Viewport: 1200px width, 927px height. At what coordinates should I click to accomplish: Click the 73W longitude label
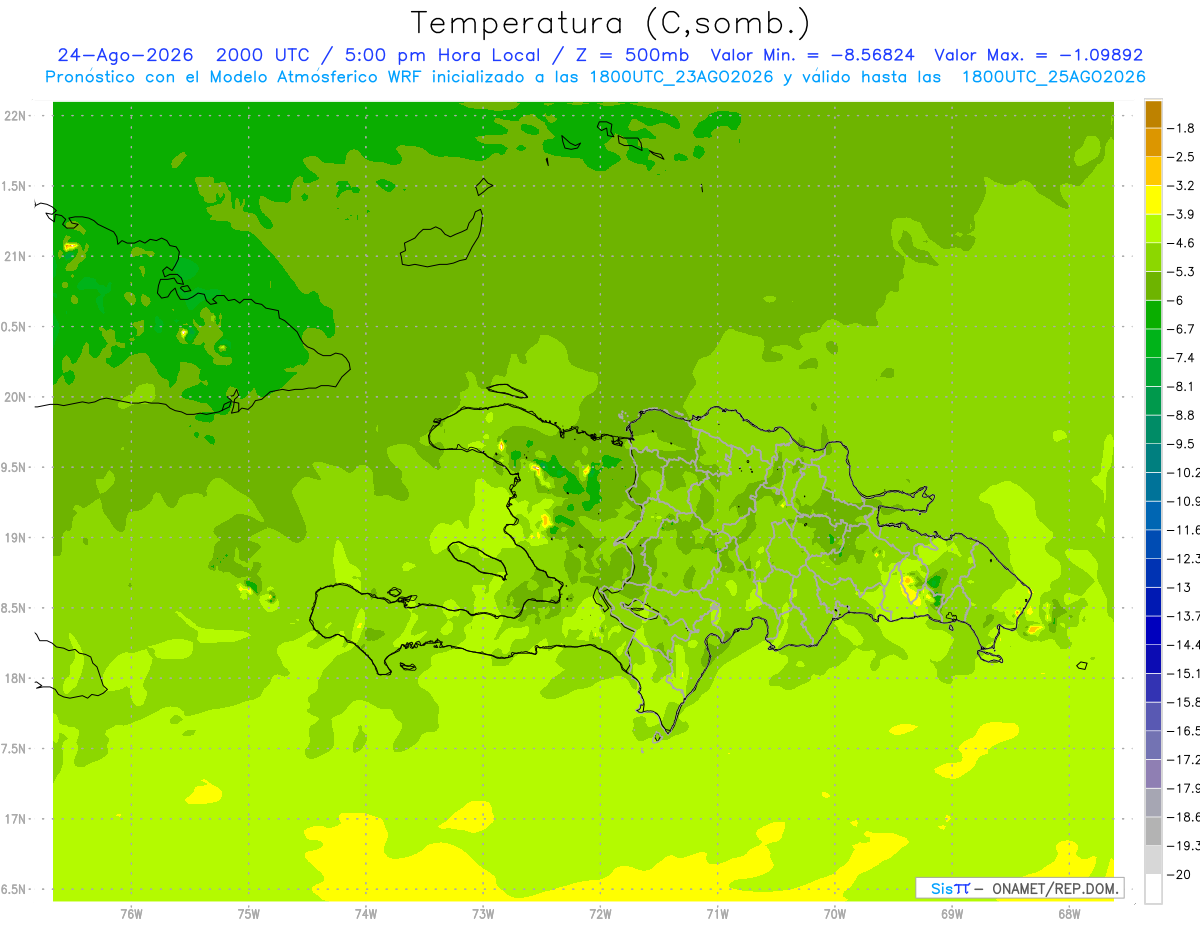pos(483,913)
